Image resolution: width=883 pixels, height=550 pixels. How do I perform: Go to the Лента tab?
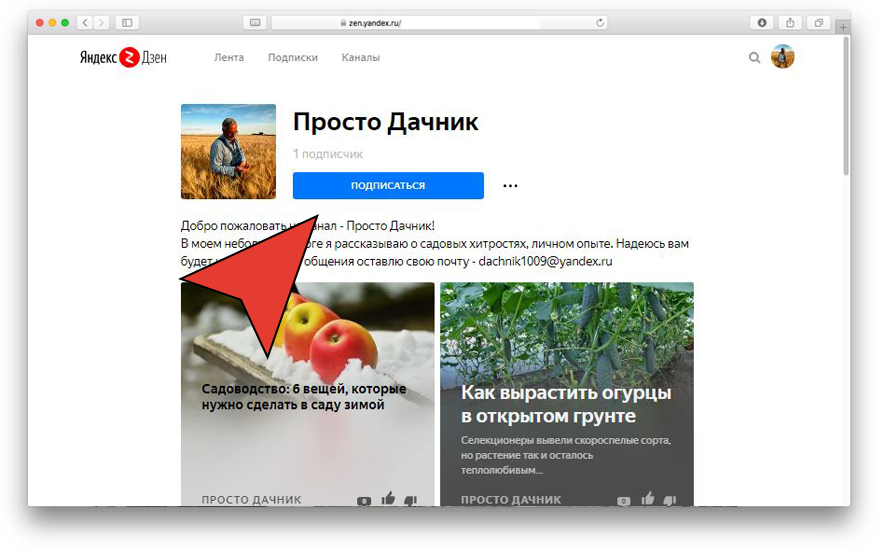(229, 57)
